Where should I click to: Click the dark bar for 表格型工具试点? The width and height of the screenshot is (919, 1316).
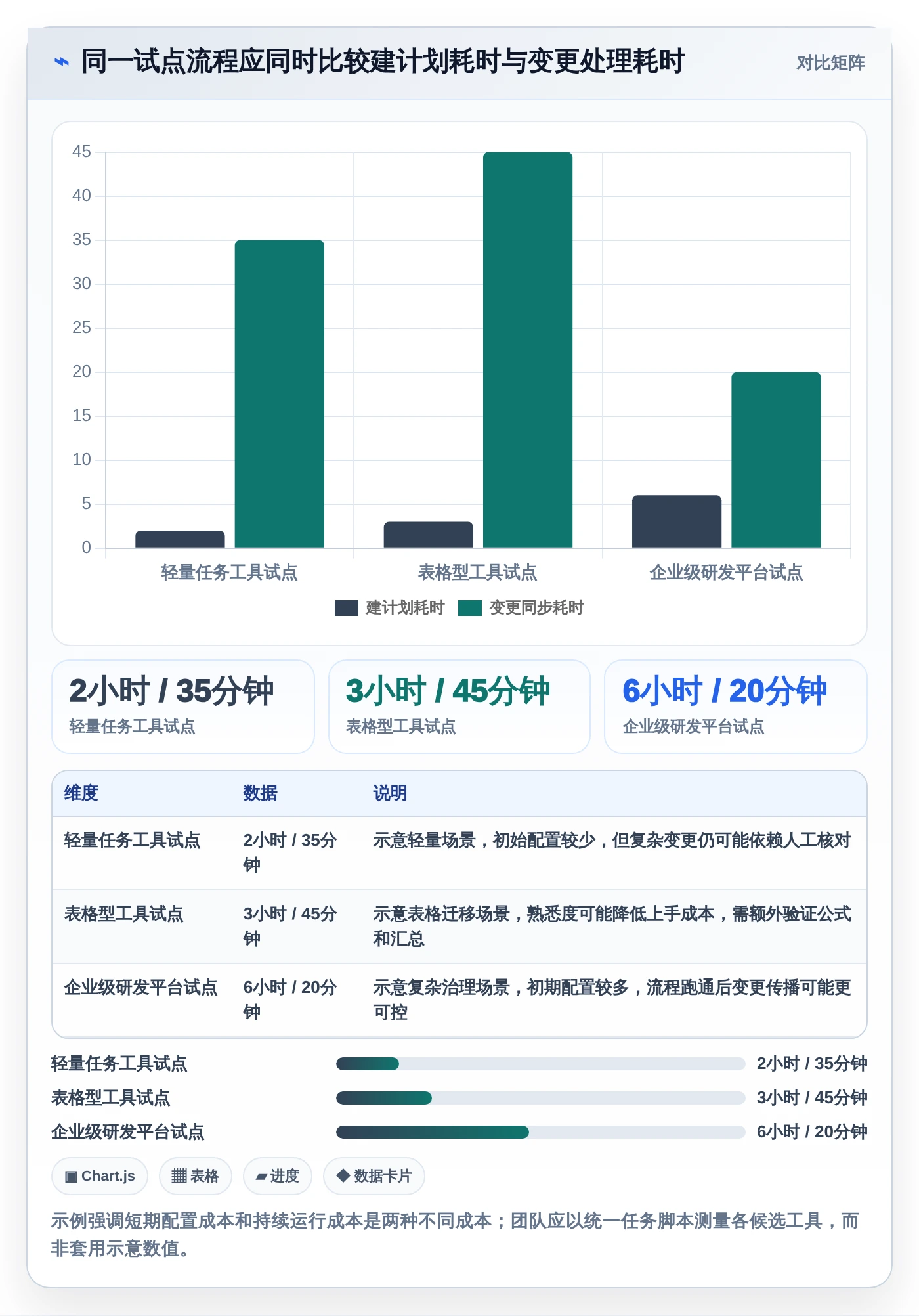coord(429,535)
